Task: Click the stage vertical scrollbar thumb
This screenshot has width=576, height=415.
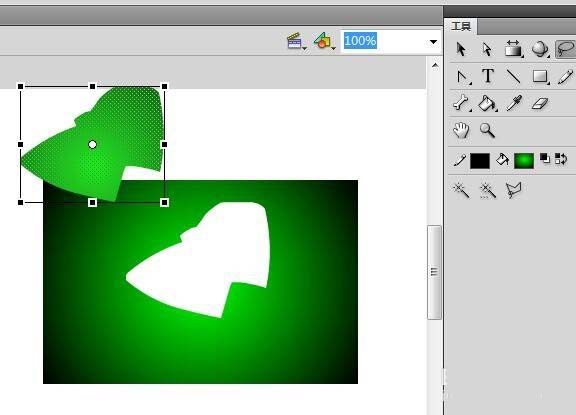Action: click(x=435, y=273)
